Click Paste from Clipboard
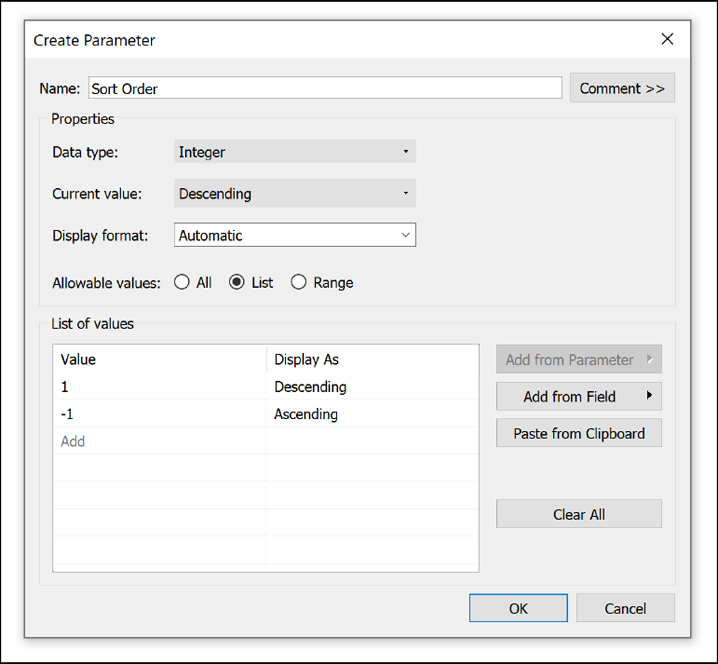Image resolution: width=718 pixels, height=664 pixels. [x=579, y=433]
